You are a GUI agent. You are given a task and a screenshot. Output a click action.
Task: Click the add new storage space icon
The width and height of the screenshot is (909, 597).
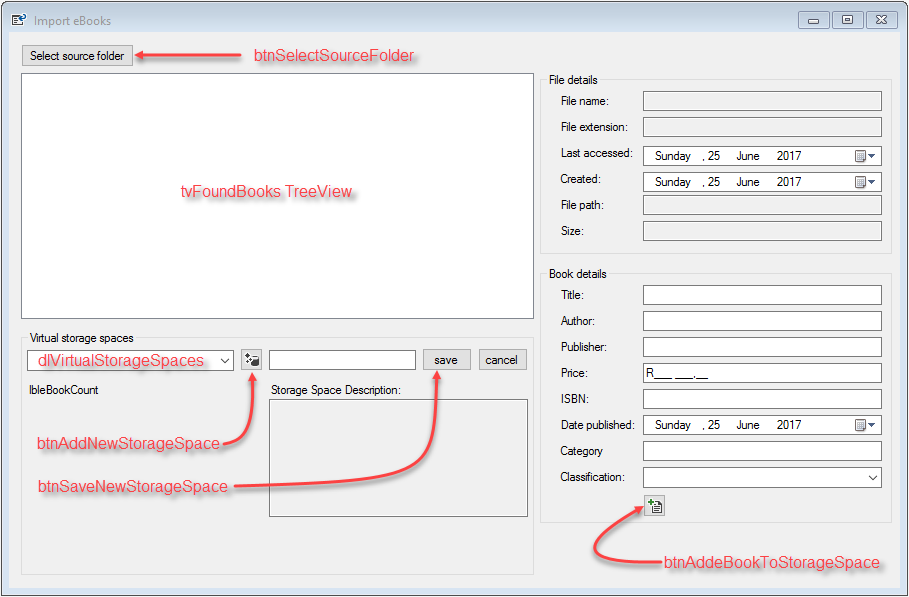coord(252,360)
